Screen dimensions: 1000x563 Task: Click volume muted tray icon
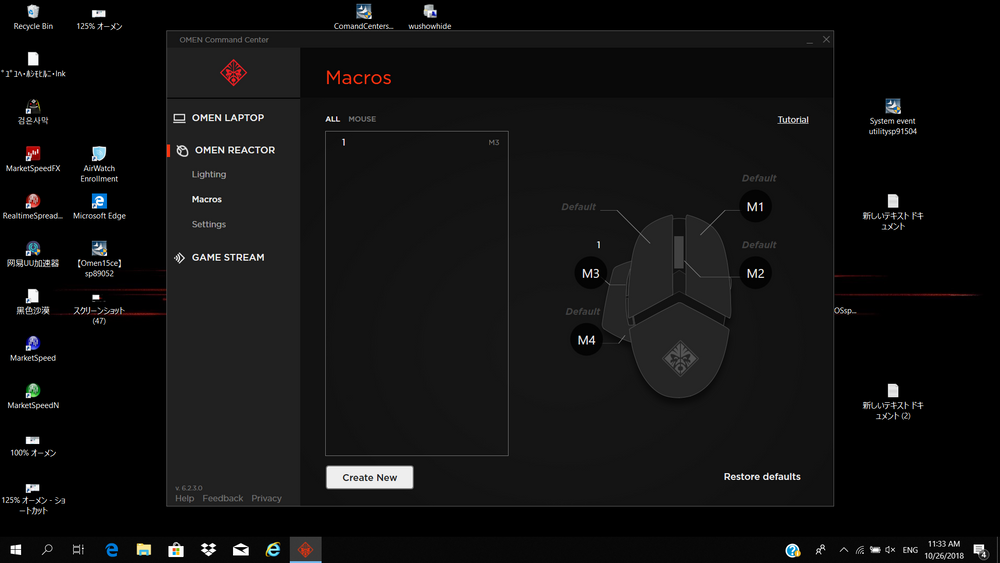click(890, 550)
